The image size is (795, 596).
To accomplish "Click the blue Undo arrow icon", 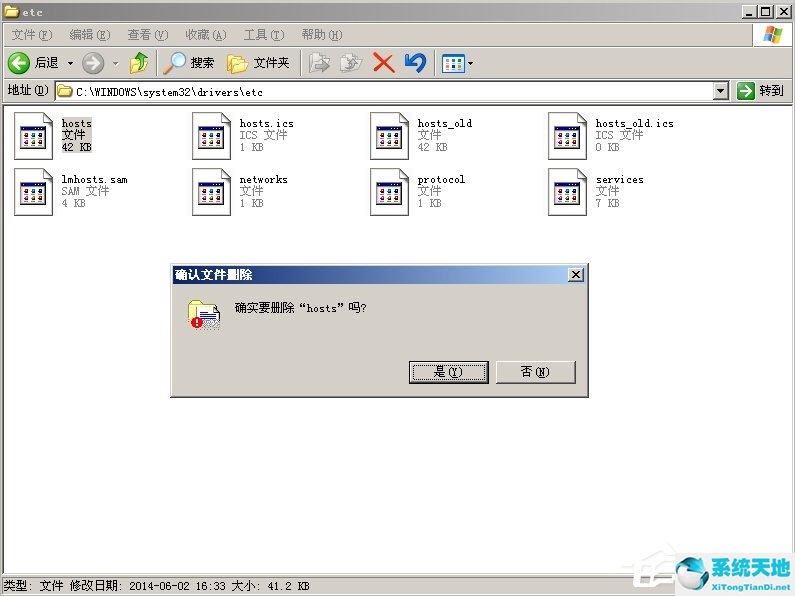I will [415, 63].
